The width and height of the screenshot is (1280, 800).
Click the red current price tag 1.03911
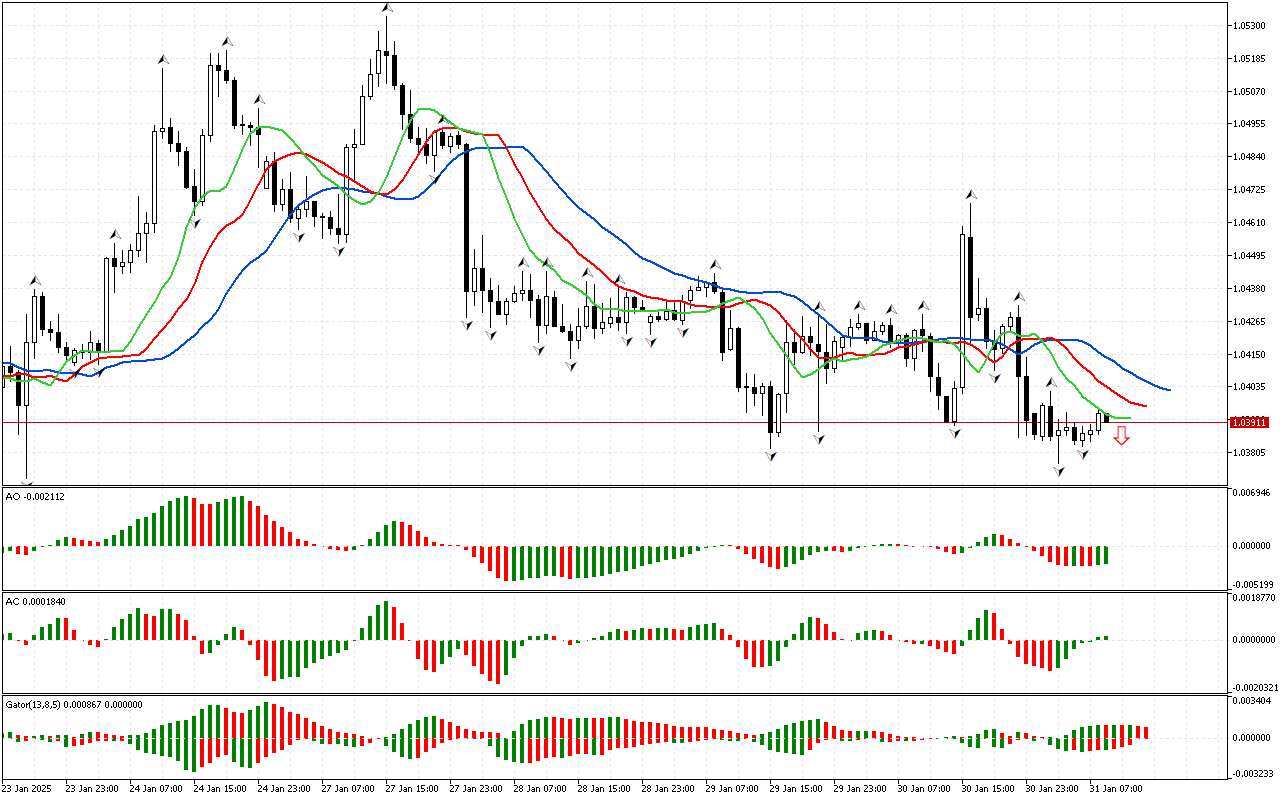tap(1249, 422)
